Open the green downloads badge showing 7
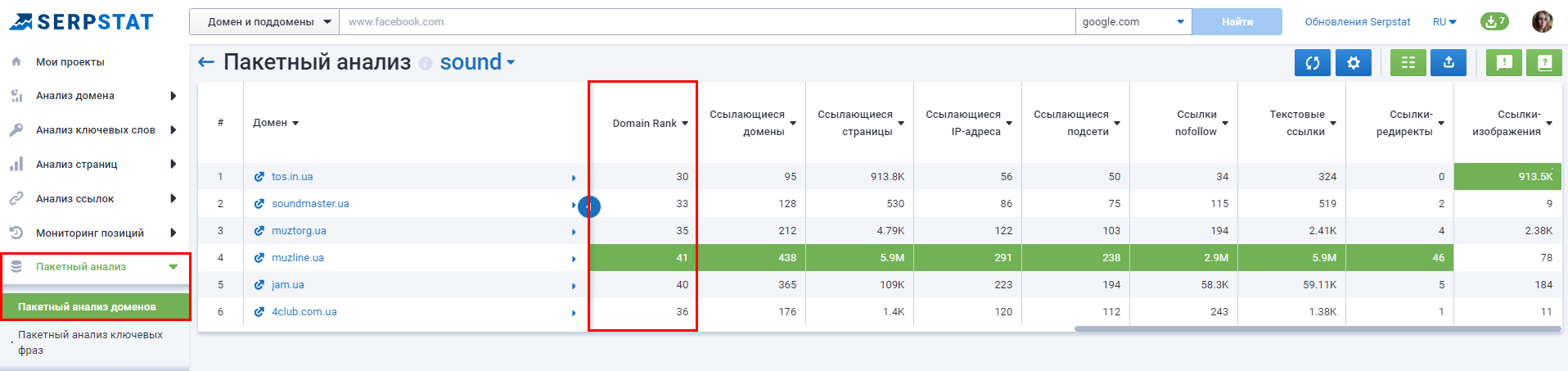1568x371 pixels. tap(1494, 21)
